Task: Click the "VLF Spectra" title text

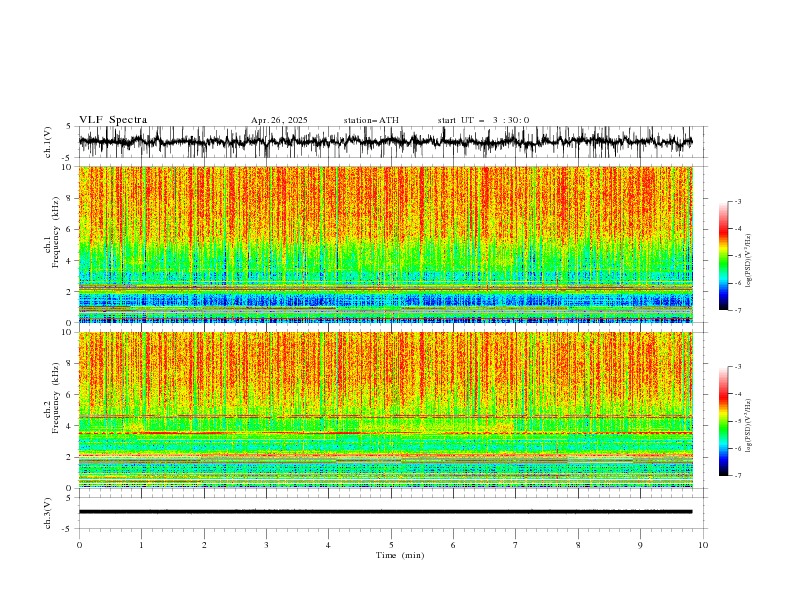Action: point(113,120)
